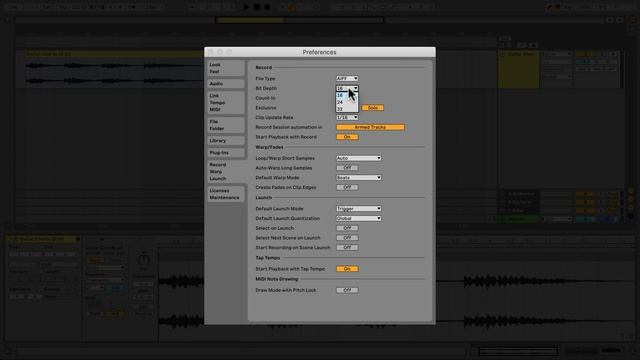Click the 'Draw Mode with Pitch Lock' label
Screen dimensions: 640x360
pos(286,290)
